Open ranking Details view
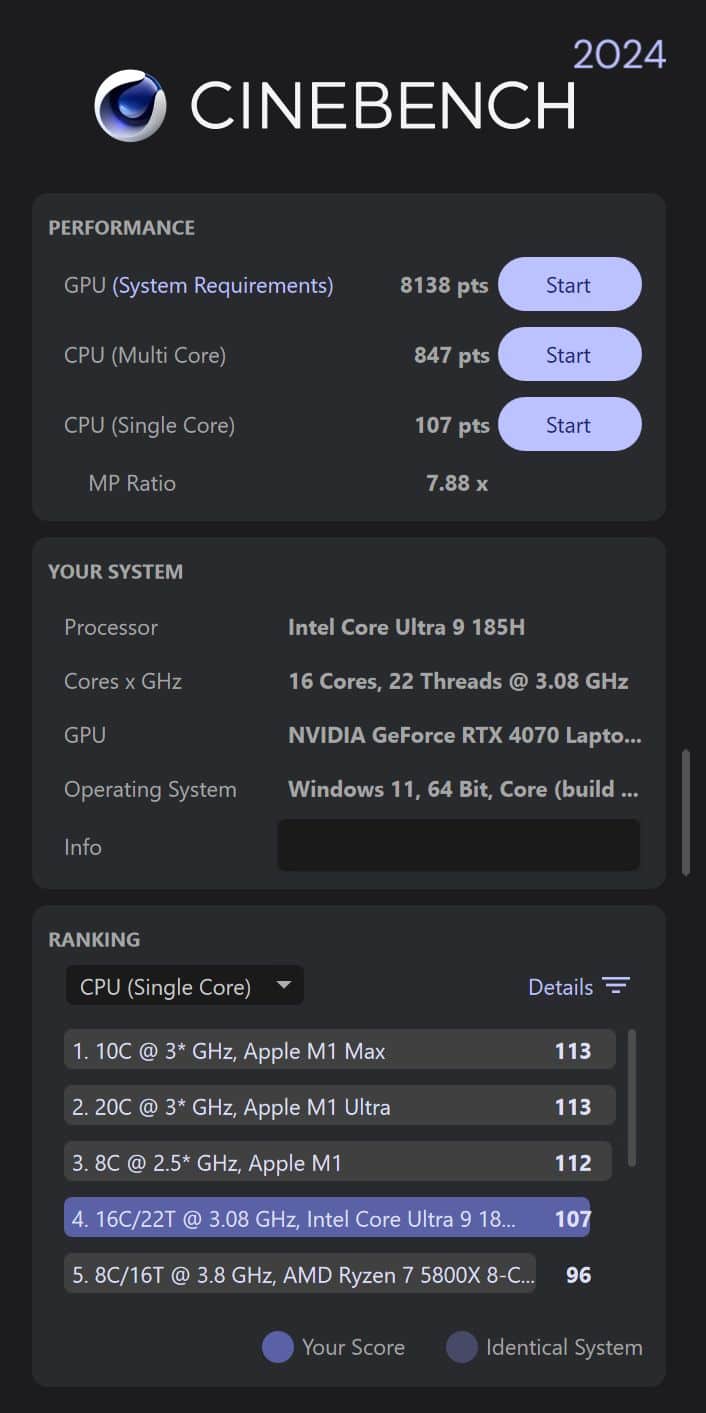Viewport: 706px width, 1413px height. click(x=560, y=987)
